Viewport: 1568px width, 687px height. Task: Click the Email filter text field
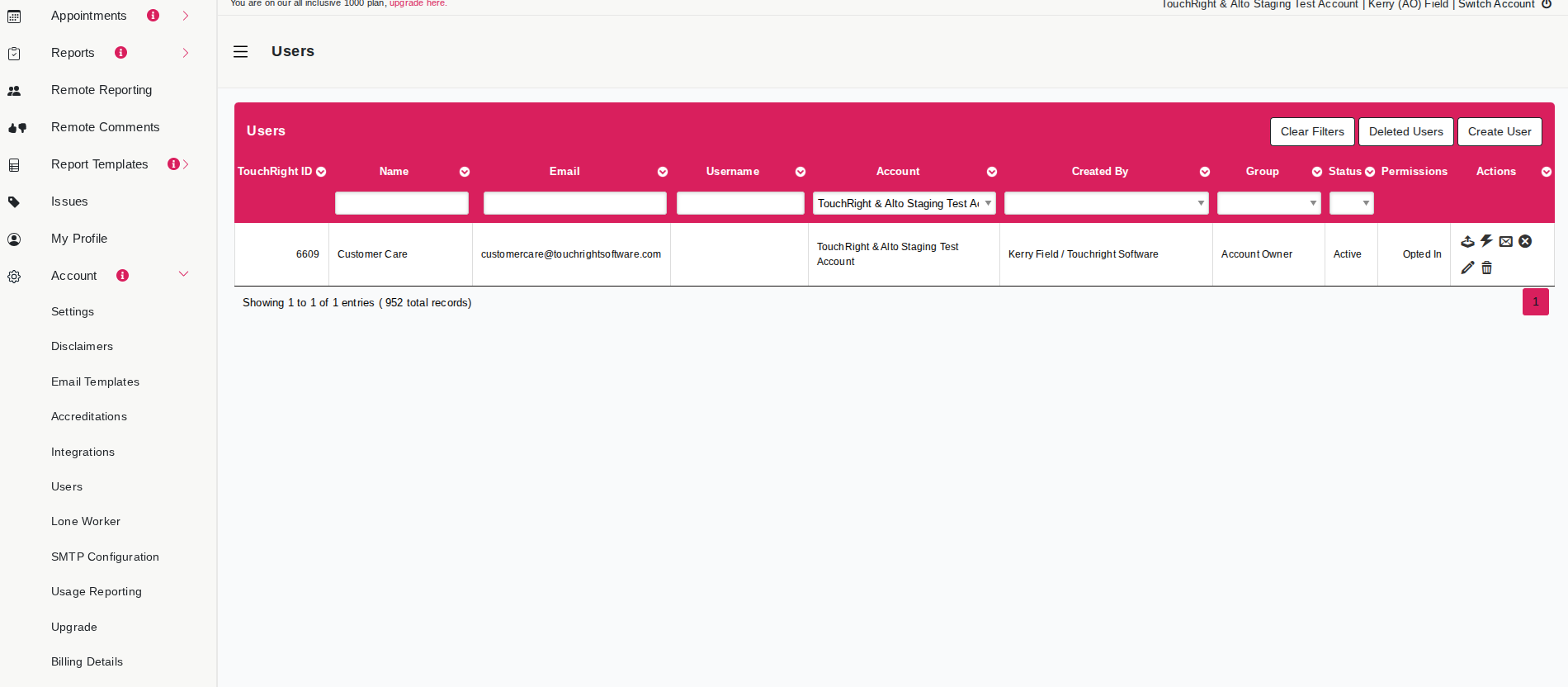574,203
